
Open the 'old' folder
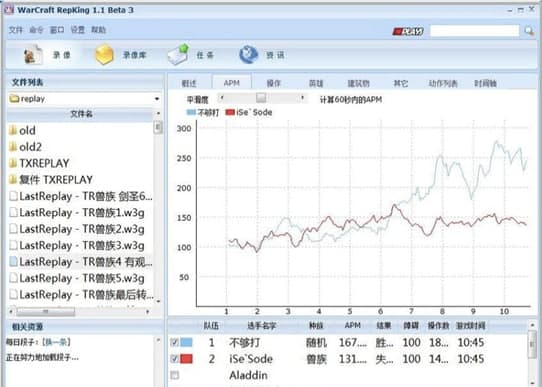22,131
